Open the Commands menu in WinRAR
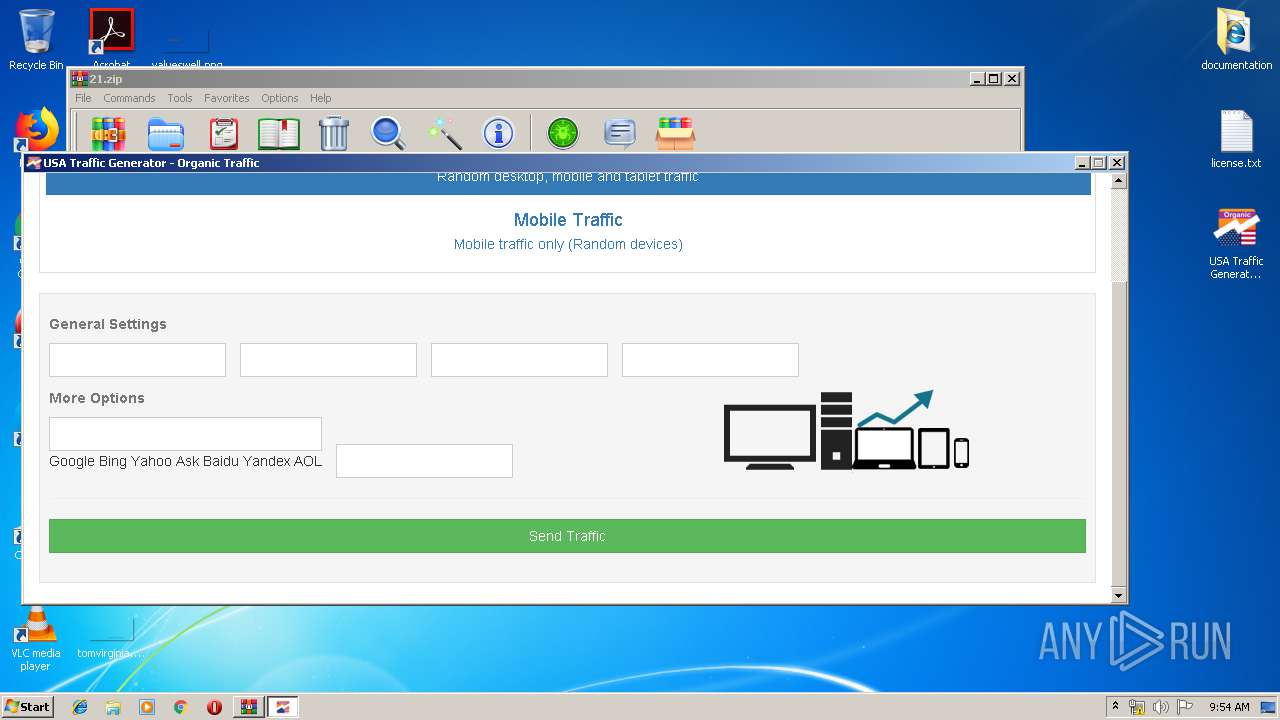Viewport: 1280px width, 720px height. [x=129, y=98]
